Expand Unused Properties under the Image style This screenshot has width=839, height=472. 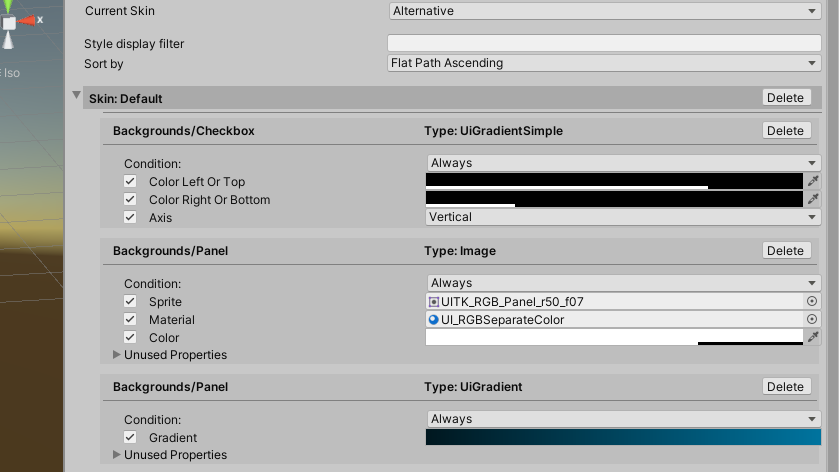[118, 355]
